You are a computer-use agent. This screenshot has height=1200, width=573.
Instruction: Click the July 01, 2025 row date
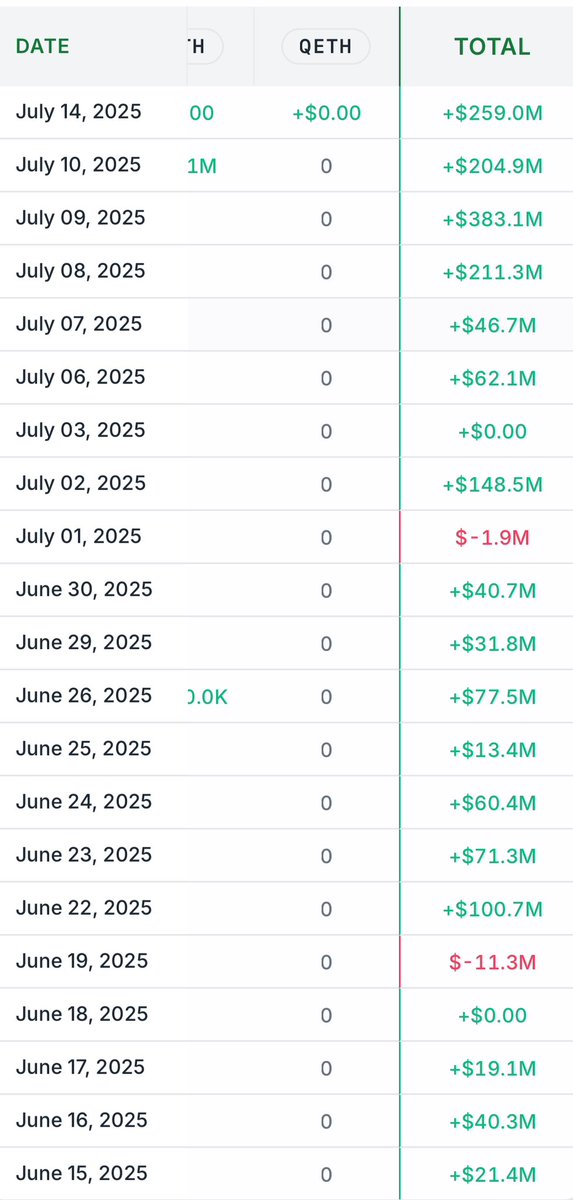point(79,536)
